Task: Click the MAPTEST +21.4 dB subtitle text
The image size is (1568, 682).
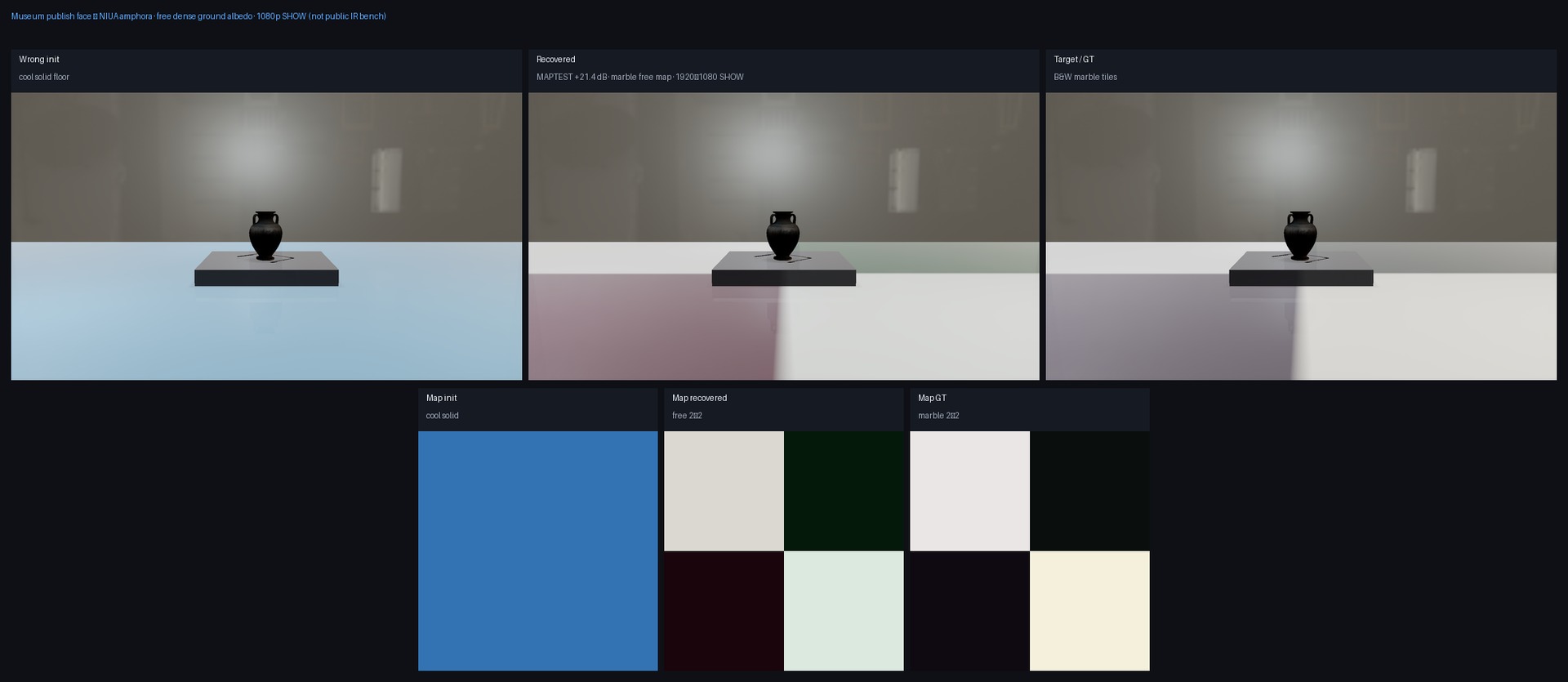Action: [640, 77]
